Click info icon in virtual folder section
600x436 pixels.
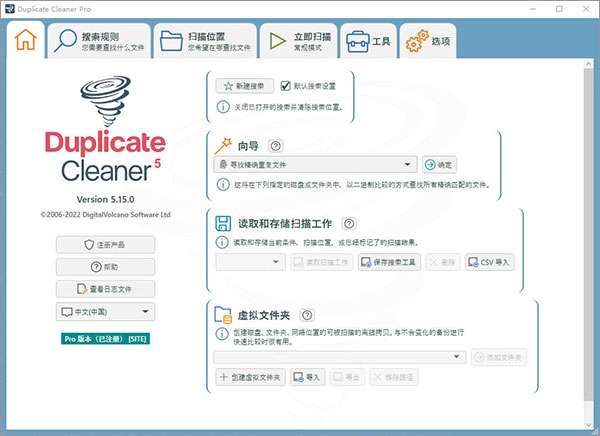coord(222,333)
